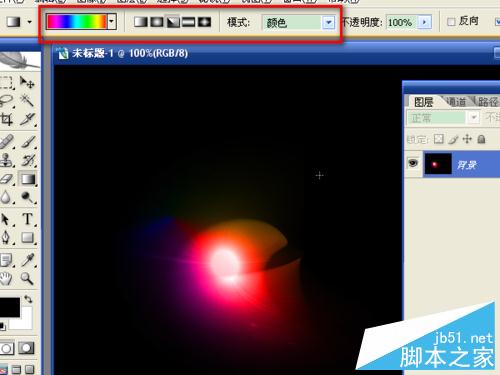Select the Magic Wand tool
This screenshot has height=375, width=500.
(x=27, y=100)
